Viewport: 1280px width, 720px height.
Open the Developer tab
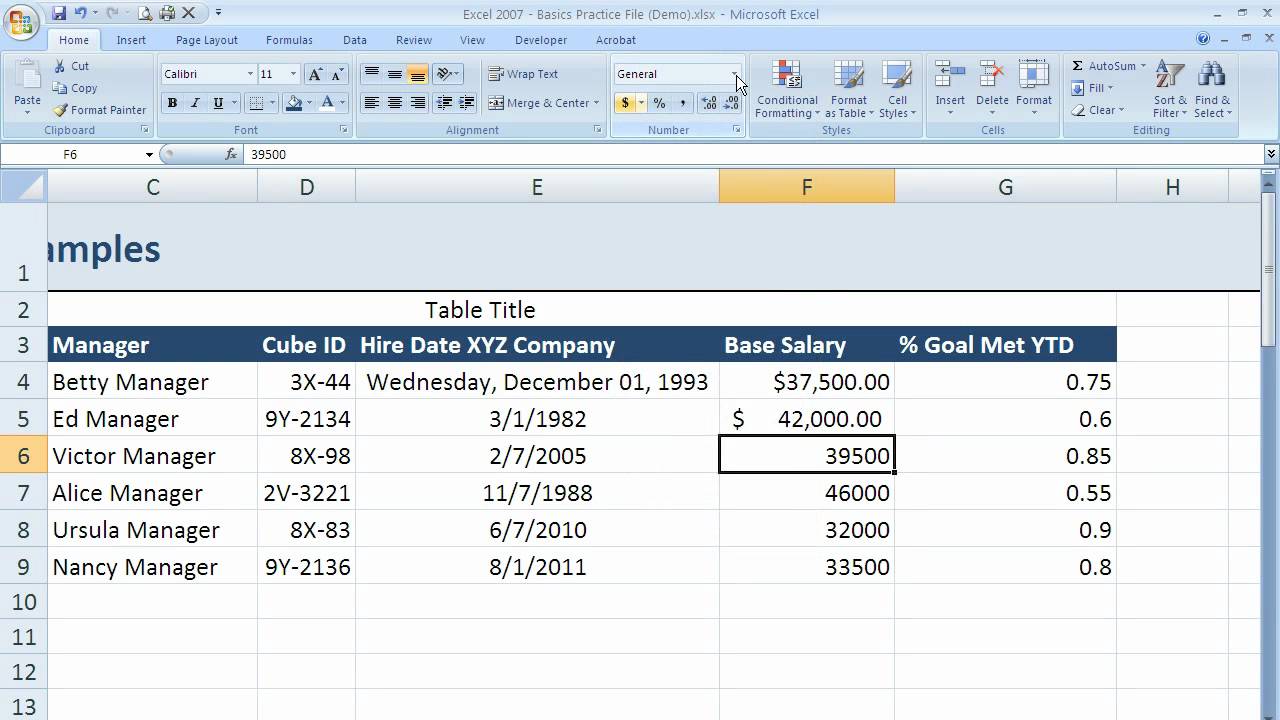click(541, 40)
